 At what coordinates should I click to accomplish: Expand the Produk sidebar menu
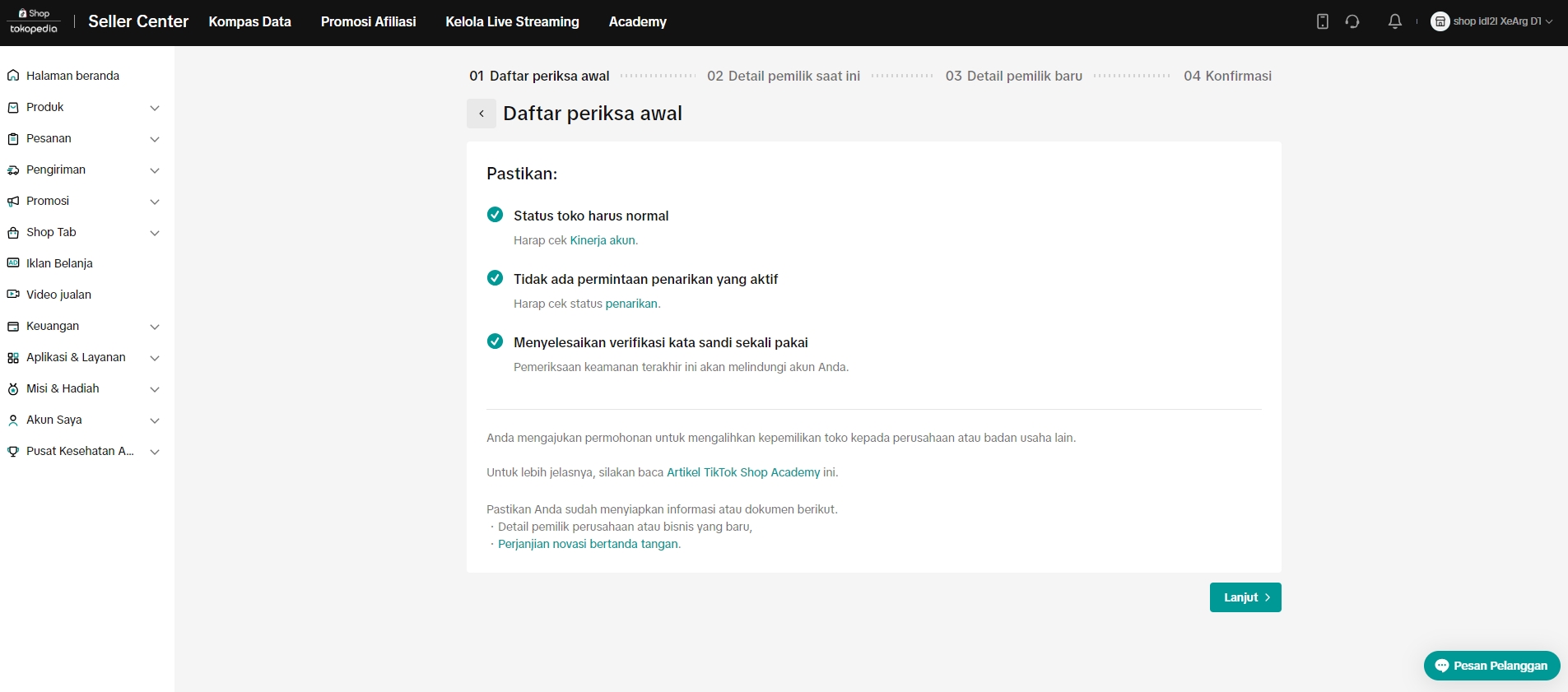point(155,108)
